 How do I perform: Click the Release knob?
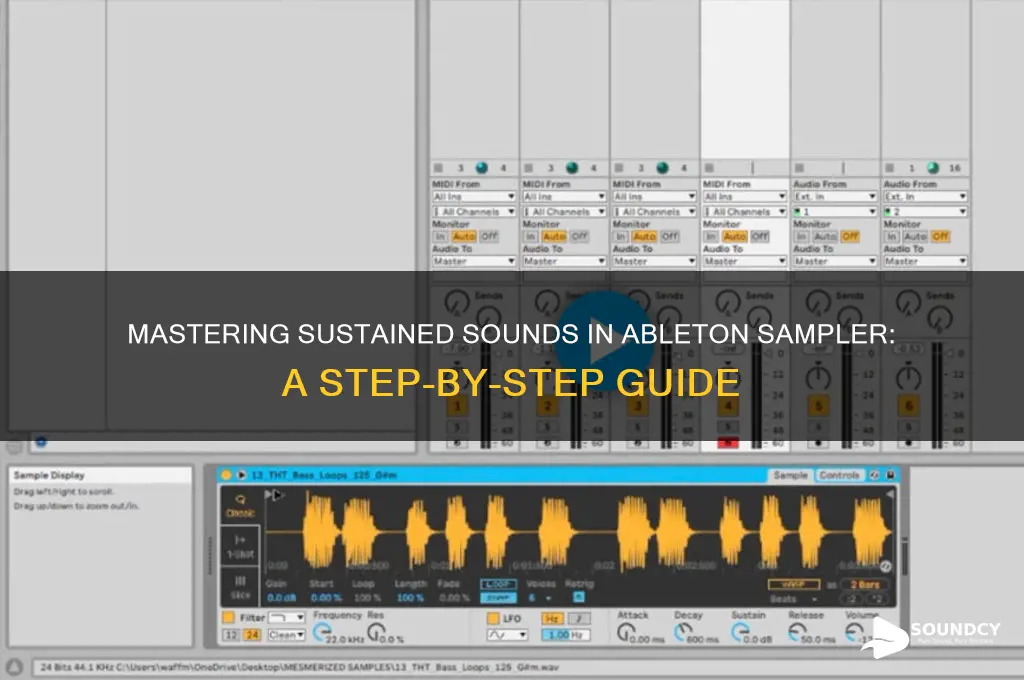click(797, 631)
